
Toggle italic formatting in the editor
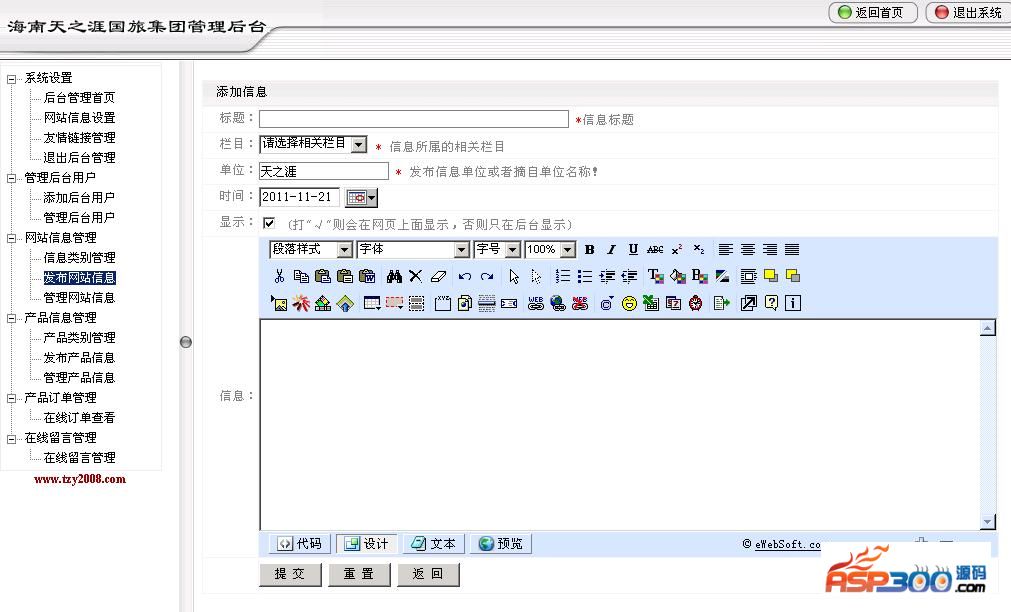tap(611, 250)
